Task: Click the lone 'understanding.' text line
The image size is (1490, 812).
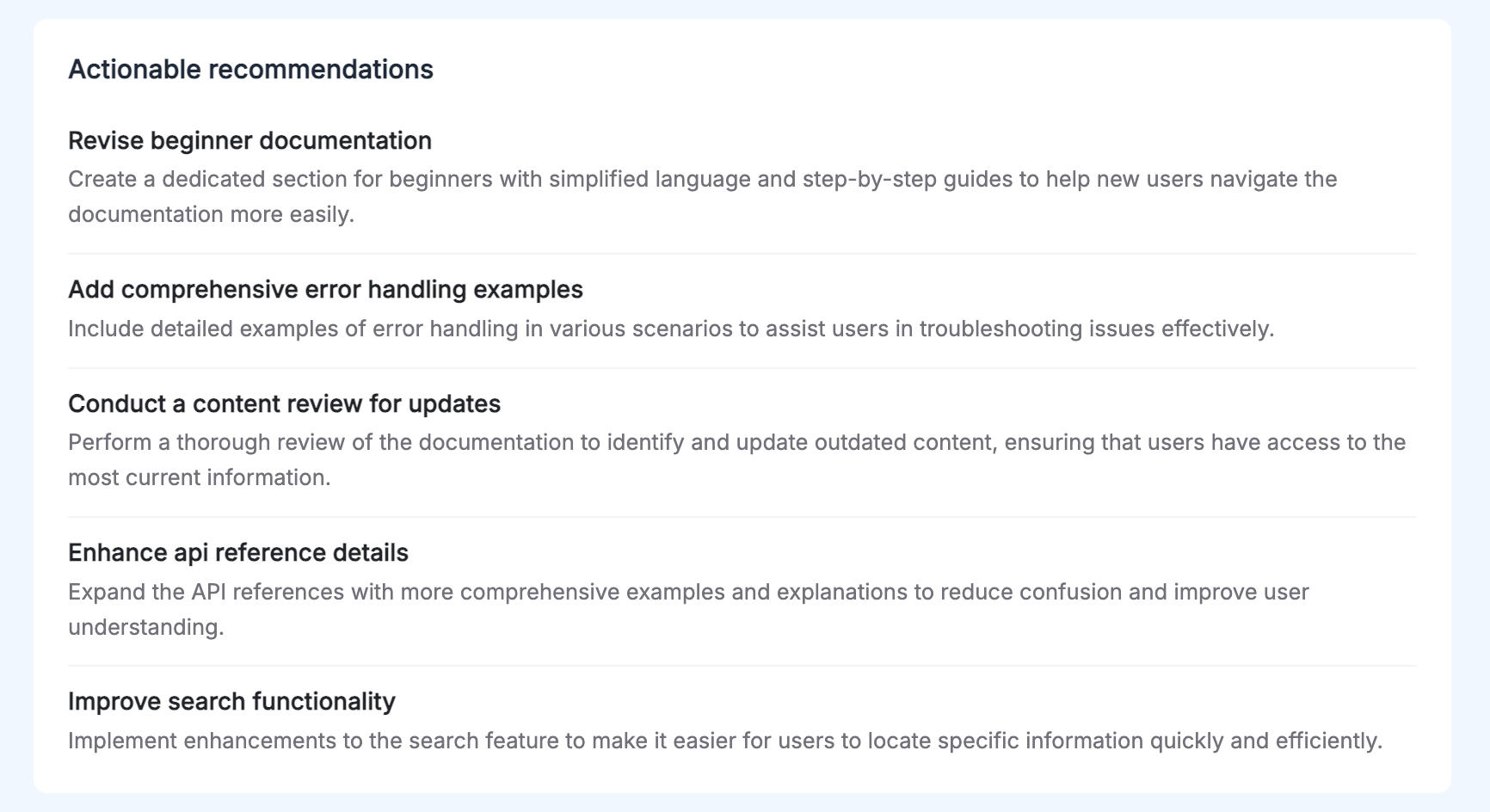Action: click(x=145, y=627)
